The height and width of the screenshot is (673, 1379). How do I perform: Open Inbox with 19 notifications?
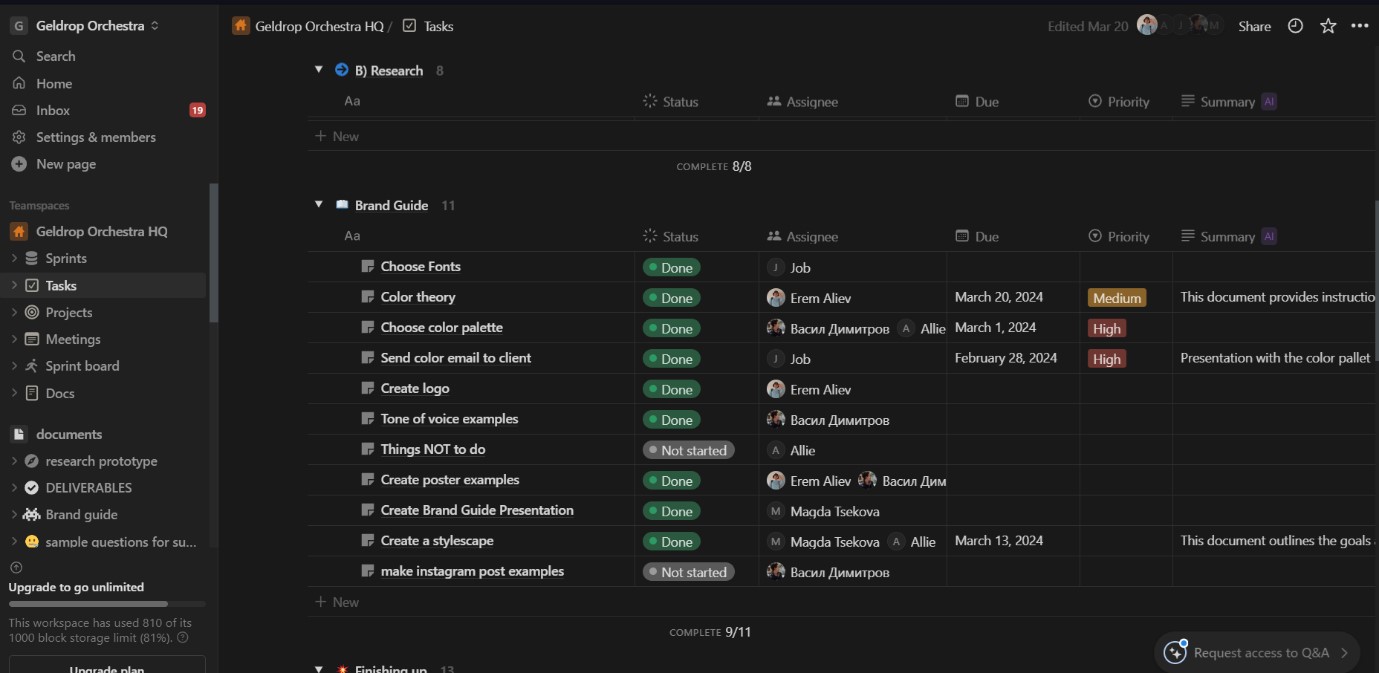53,111
